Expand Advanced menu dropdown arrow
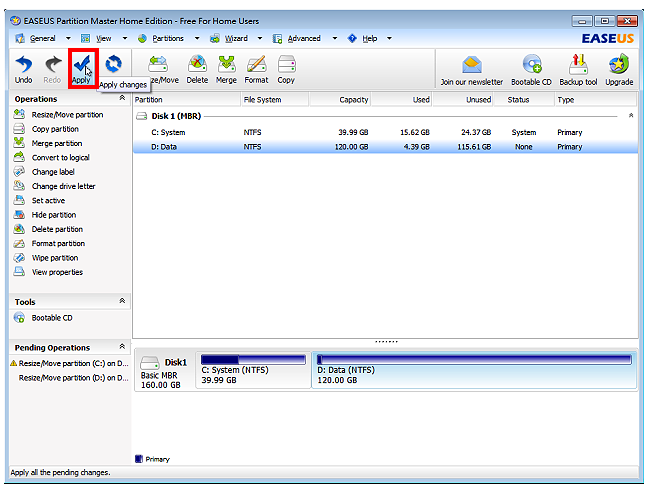The height and width of the screenshot is (488, 653). 334,38
